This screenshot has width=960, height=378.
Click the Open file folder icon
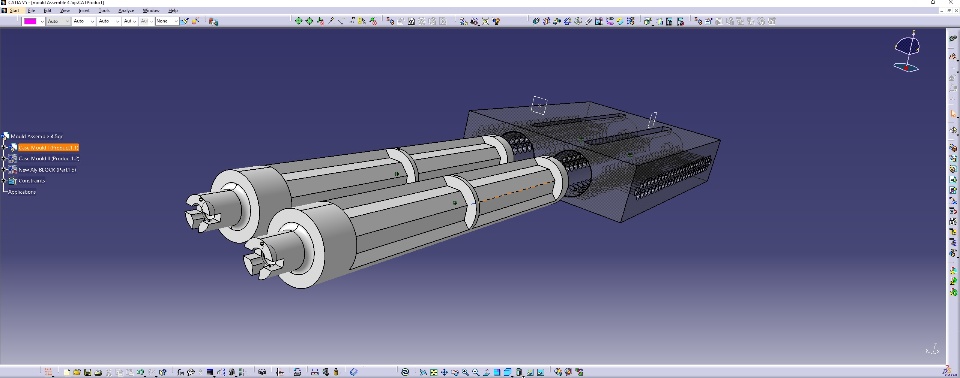click(x=77, y=372)
